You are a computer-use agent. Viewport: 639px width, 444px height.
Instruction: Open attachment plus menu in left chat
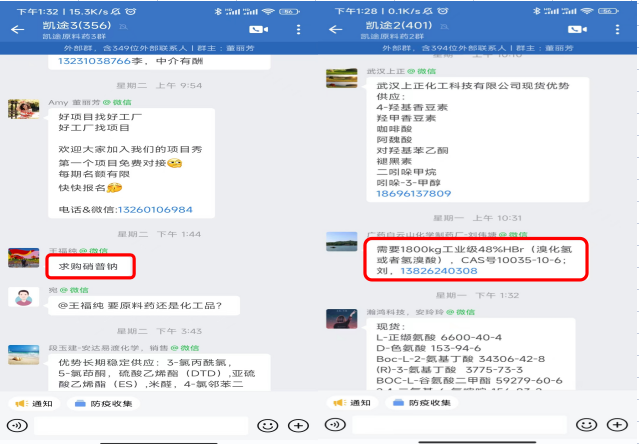pyautogui.click(x=298, y=426)
